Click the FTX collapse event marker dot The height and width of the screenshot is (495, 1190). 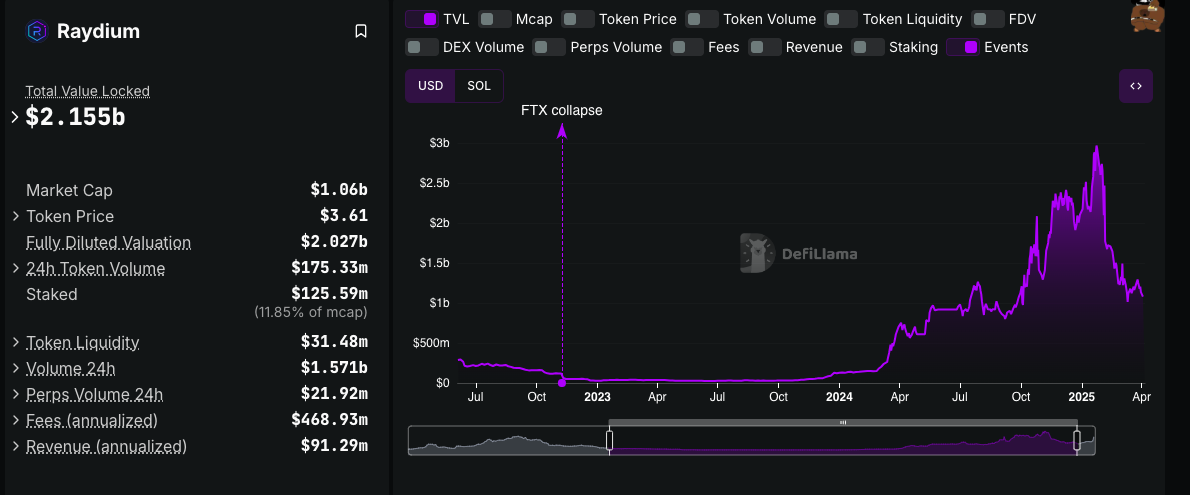(562, 382)
